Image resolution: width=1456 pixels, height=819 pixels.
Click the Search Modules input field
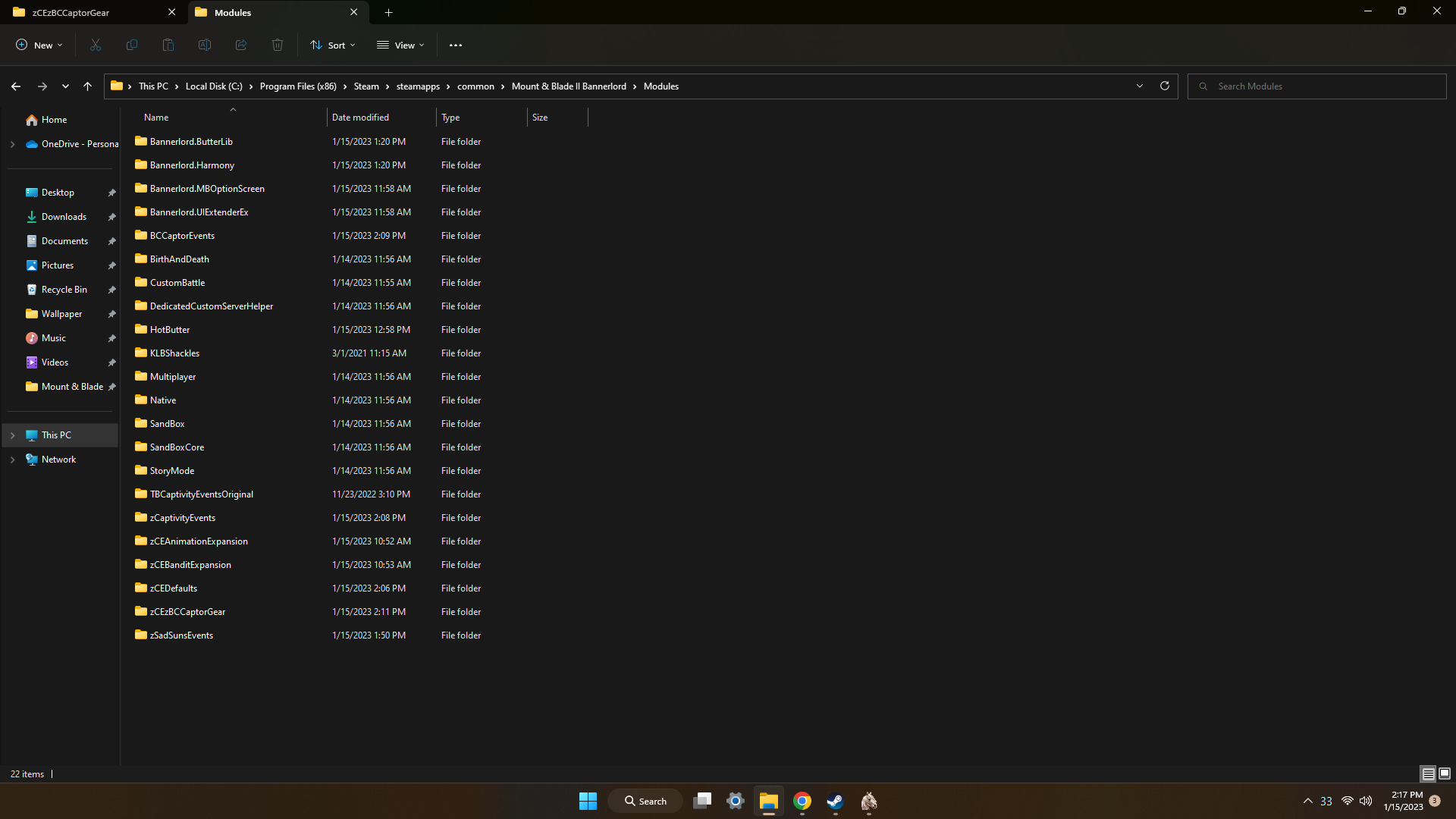(x=1317, y=86)
